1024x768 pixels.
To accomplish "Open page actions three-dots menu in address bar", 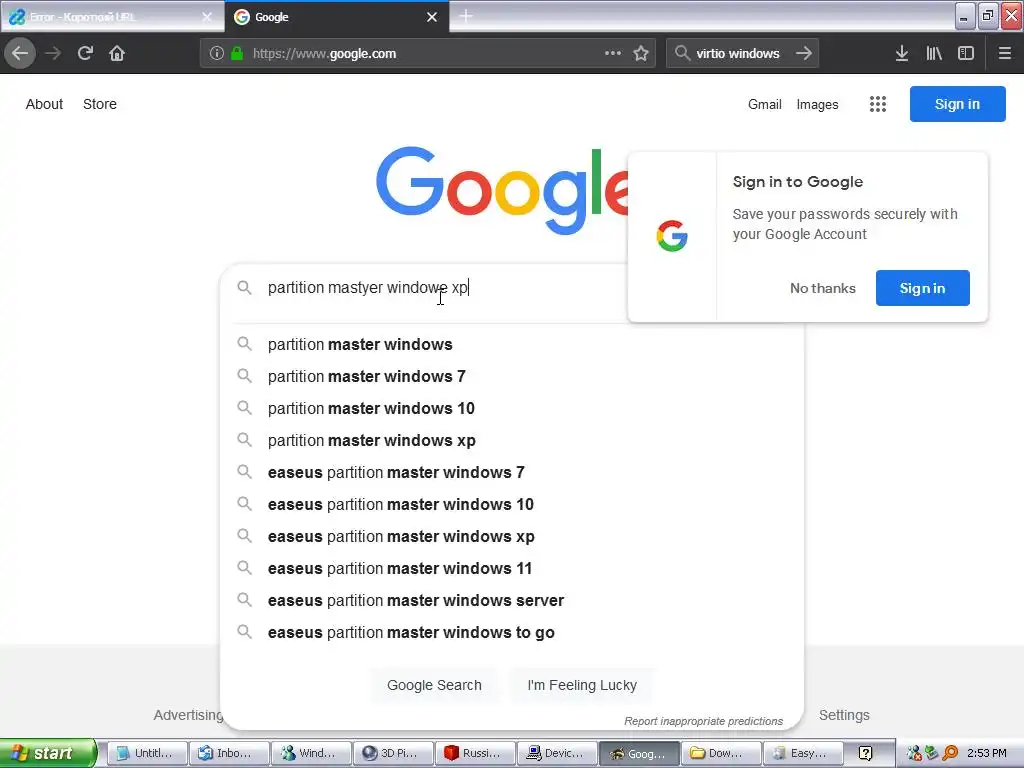I will [x=613, y=53].
